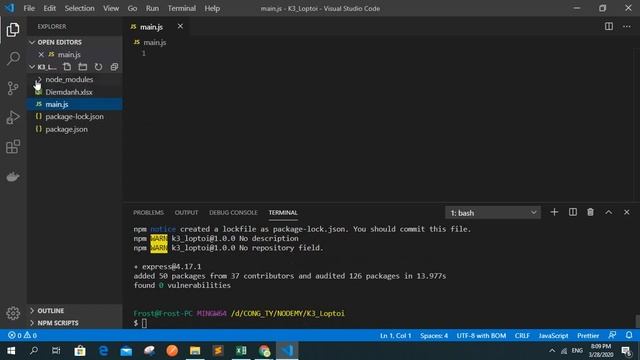The height and width of the screenshot is (360, 640).
Task: Open the View menu
Action: click(x=111, y=8)
